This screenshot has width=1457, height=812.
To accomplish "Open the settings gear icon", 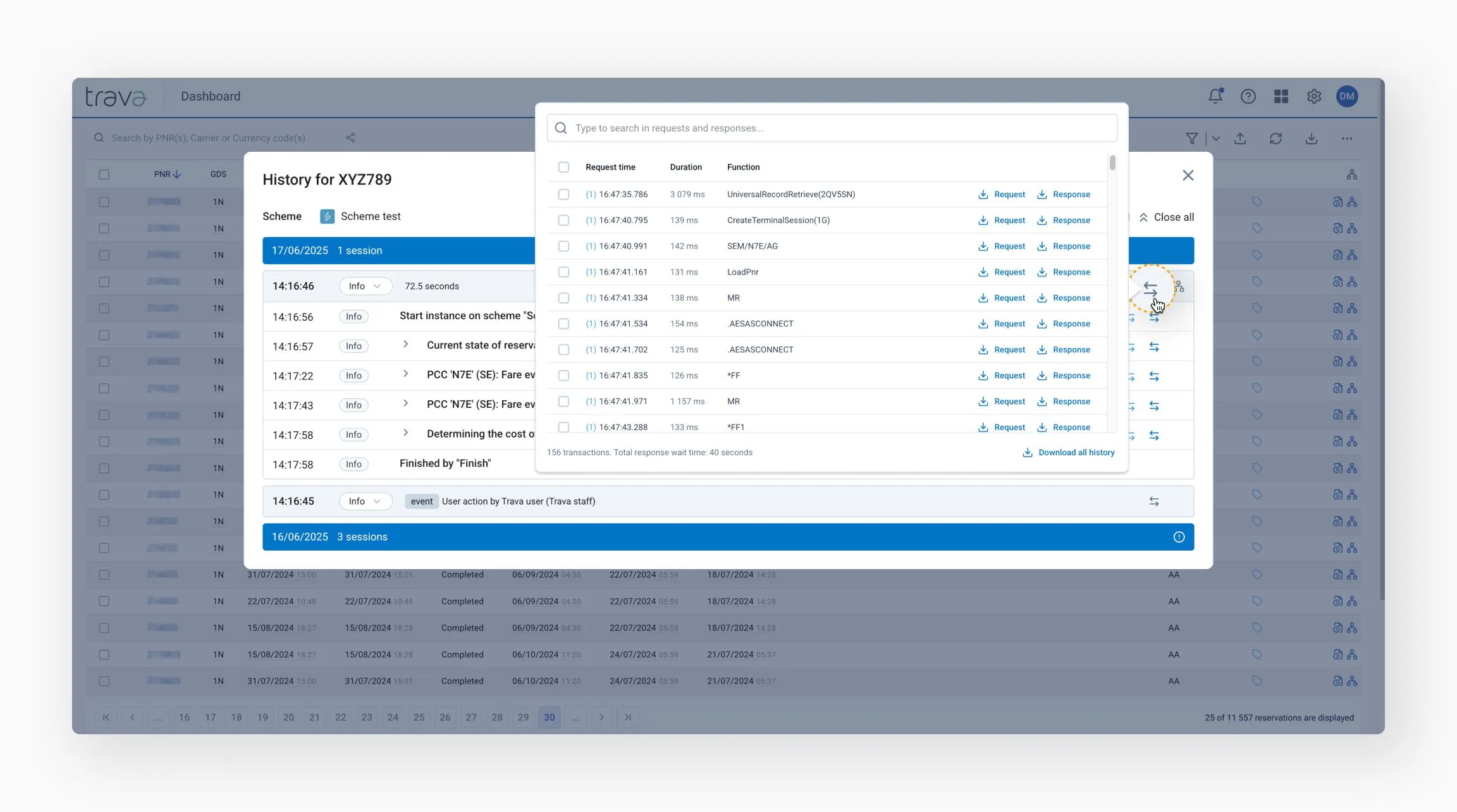I will tap(1314, 96).
